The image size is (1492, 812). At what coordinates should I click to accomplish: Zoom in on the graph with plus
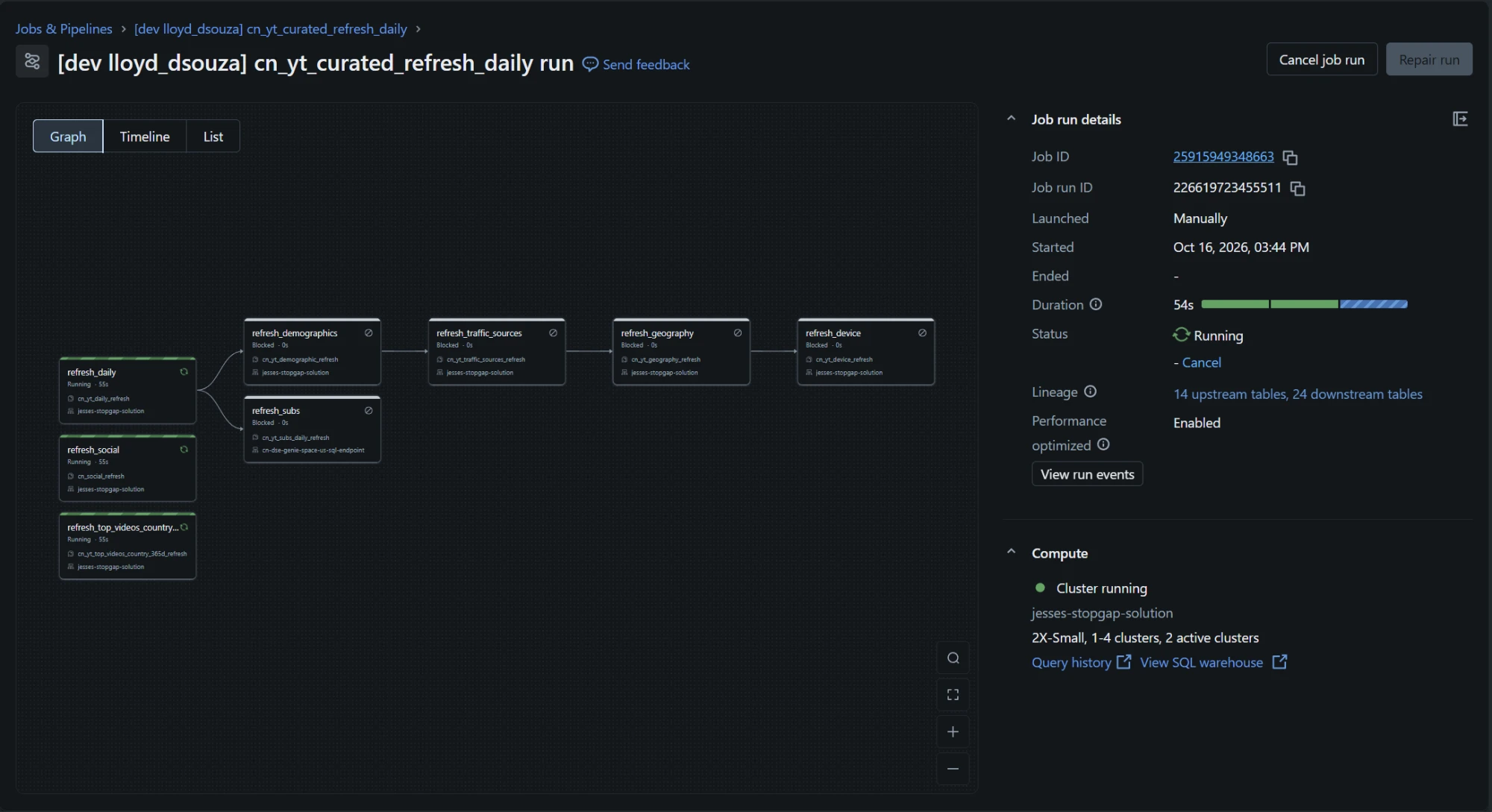(953, 731)
